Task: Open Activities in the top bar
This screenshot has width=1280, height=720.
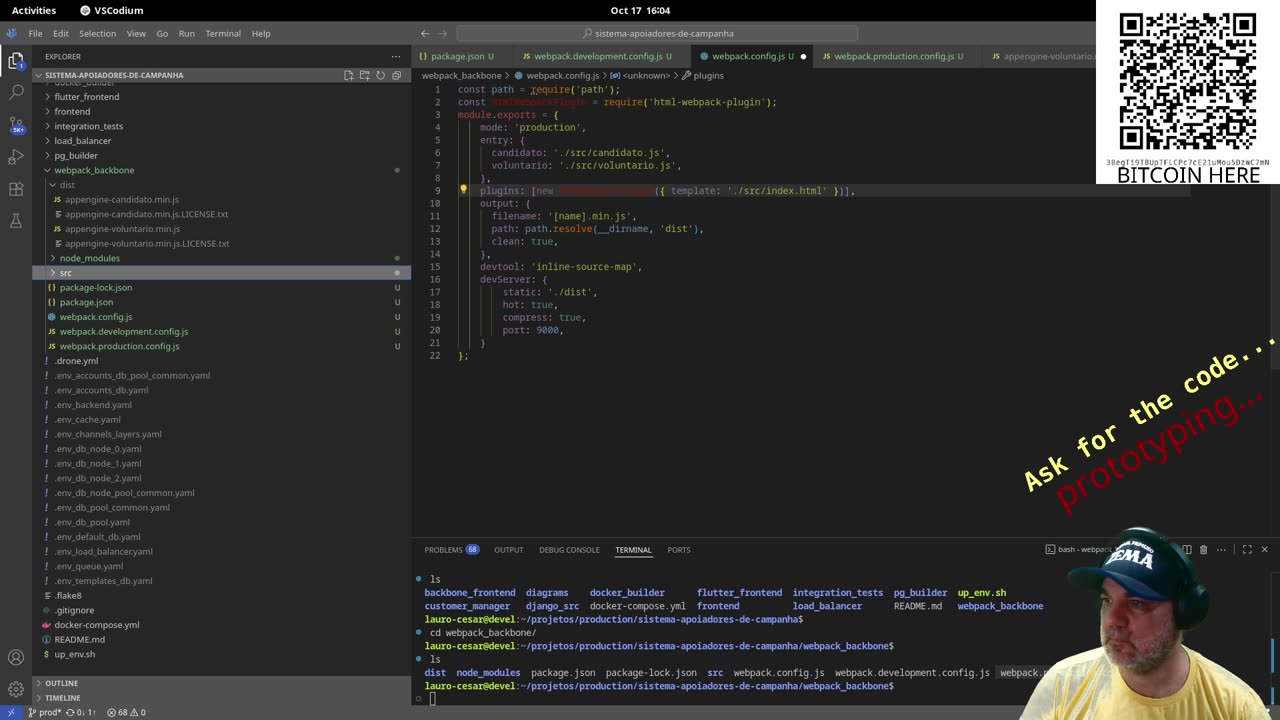Action: tap(34, 10)
